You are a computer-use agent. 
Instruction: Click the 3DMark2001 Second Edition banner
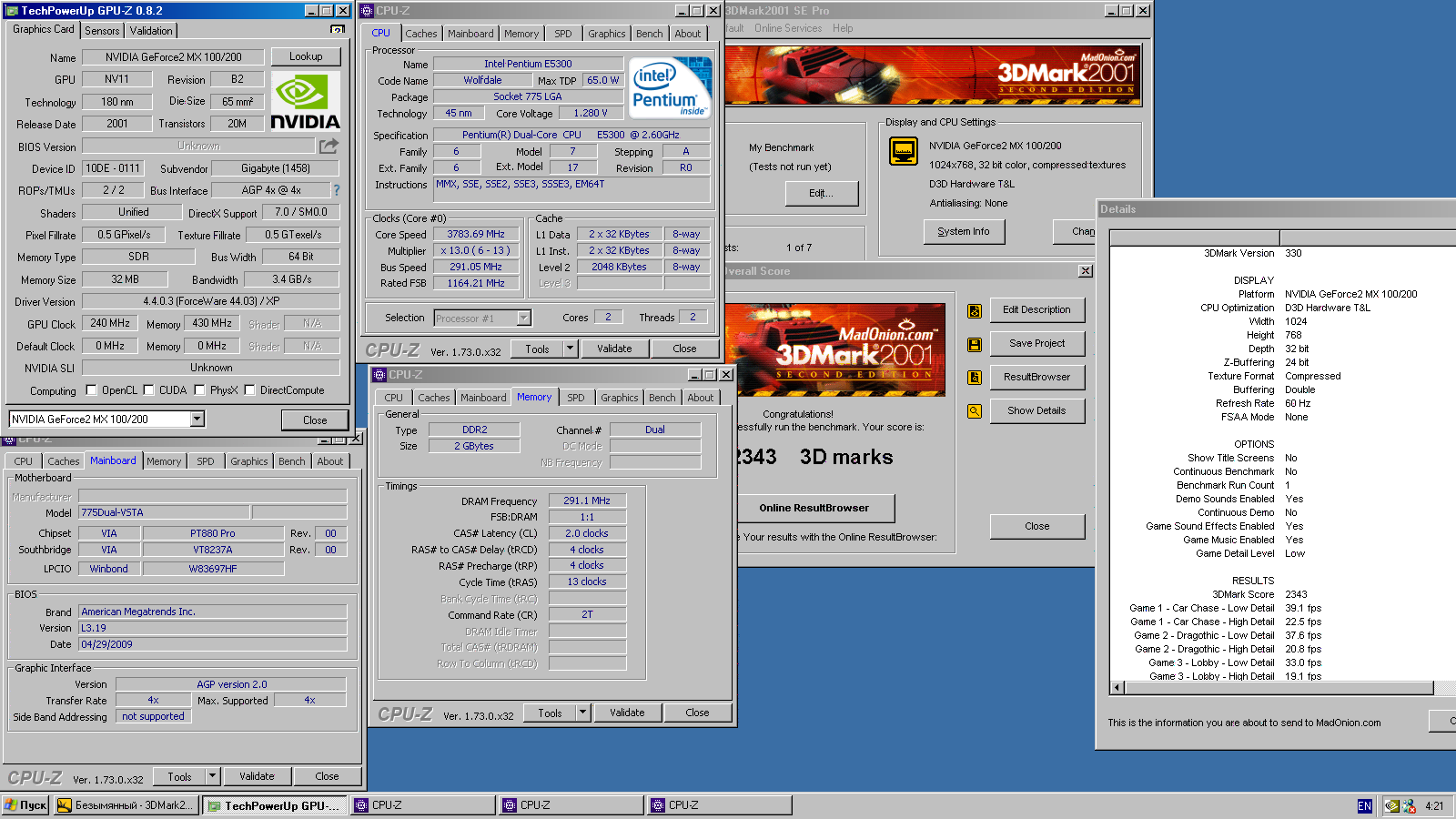[933, 76]
